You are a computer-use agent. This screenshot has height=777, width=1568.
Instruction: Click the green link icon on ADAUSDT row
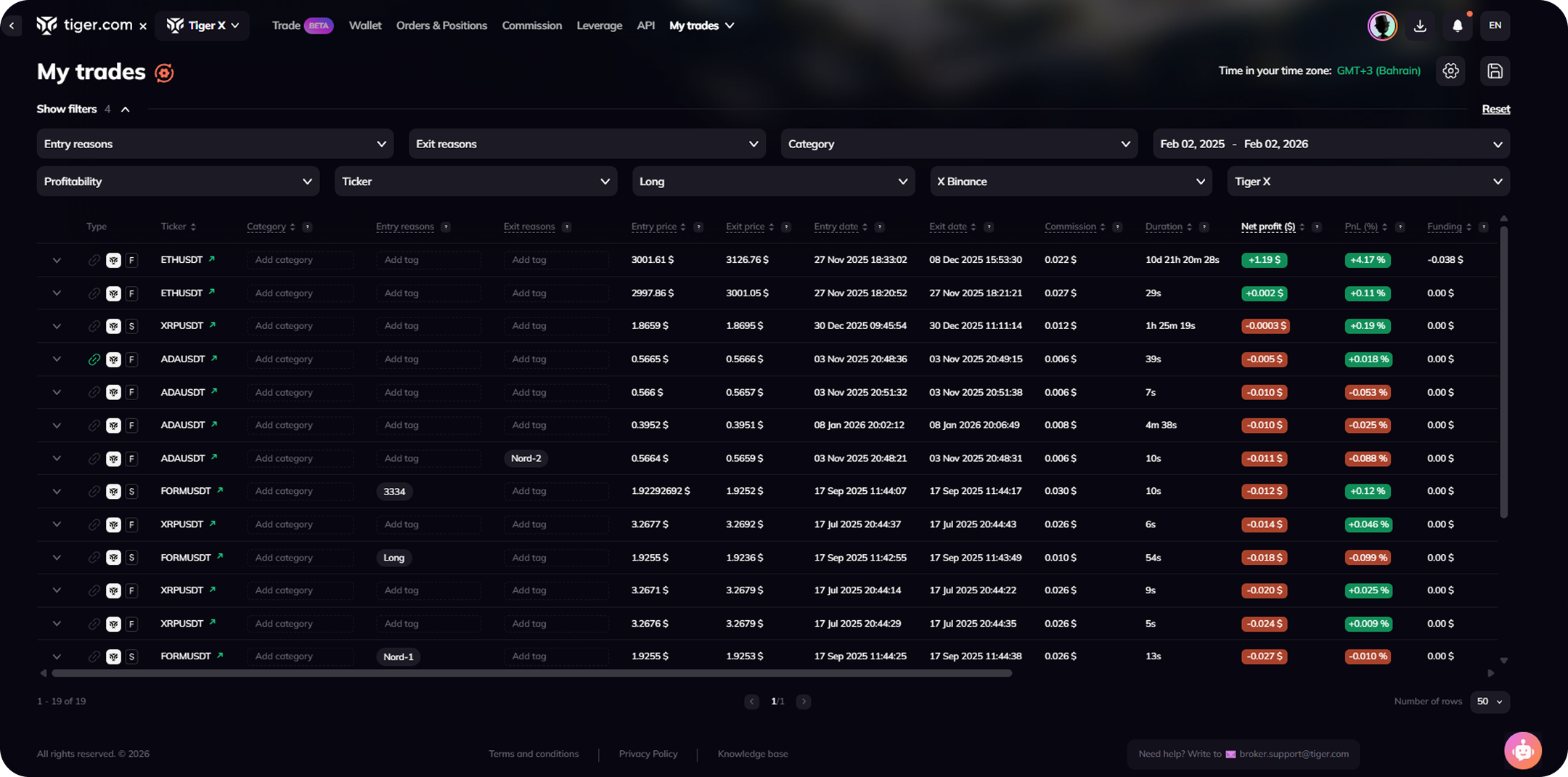(x=94, y=359)
